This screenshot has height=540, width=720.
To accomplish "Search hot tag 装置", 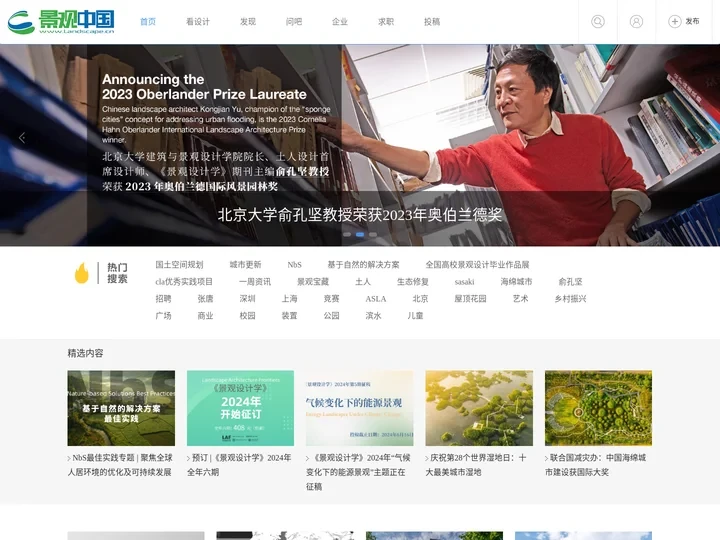I will click(289, 315).
